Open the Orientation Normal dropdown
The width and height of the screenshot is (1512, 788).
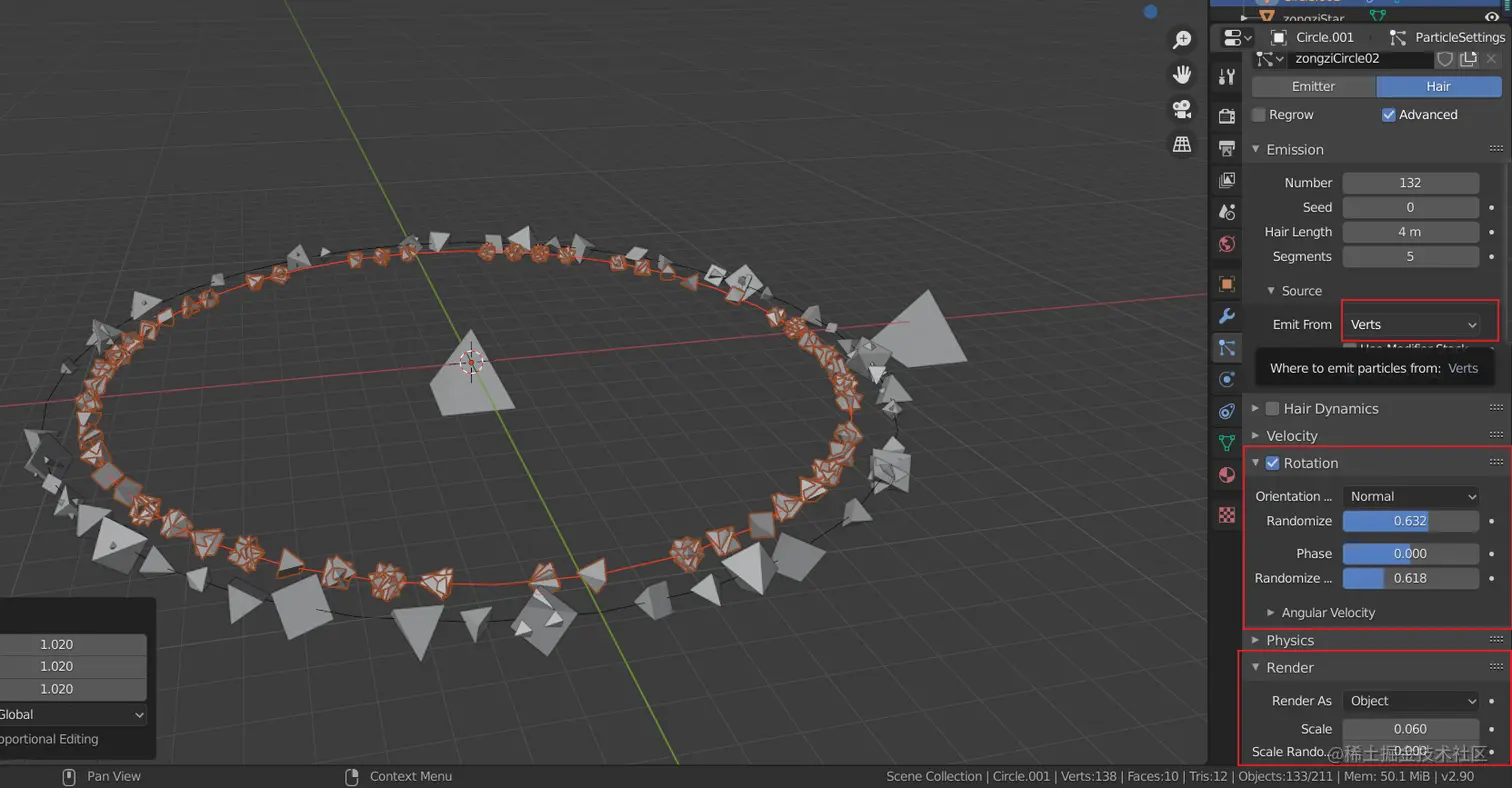click(x=1412, y=496)
